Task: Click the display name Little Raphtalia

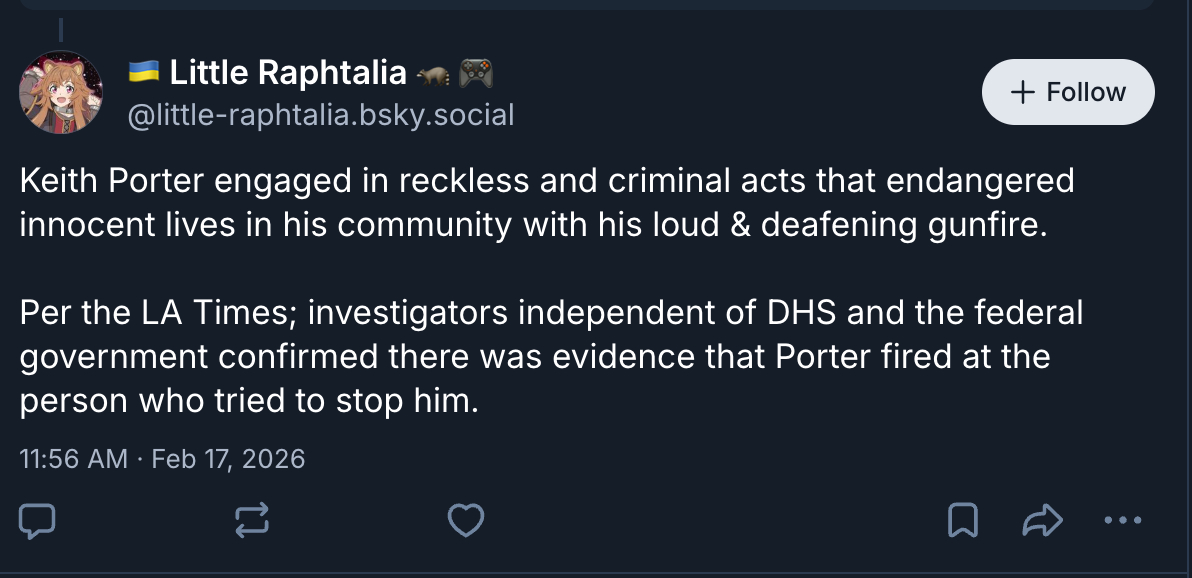Action: click(288, 73)
